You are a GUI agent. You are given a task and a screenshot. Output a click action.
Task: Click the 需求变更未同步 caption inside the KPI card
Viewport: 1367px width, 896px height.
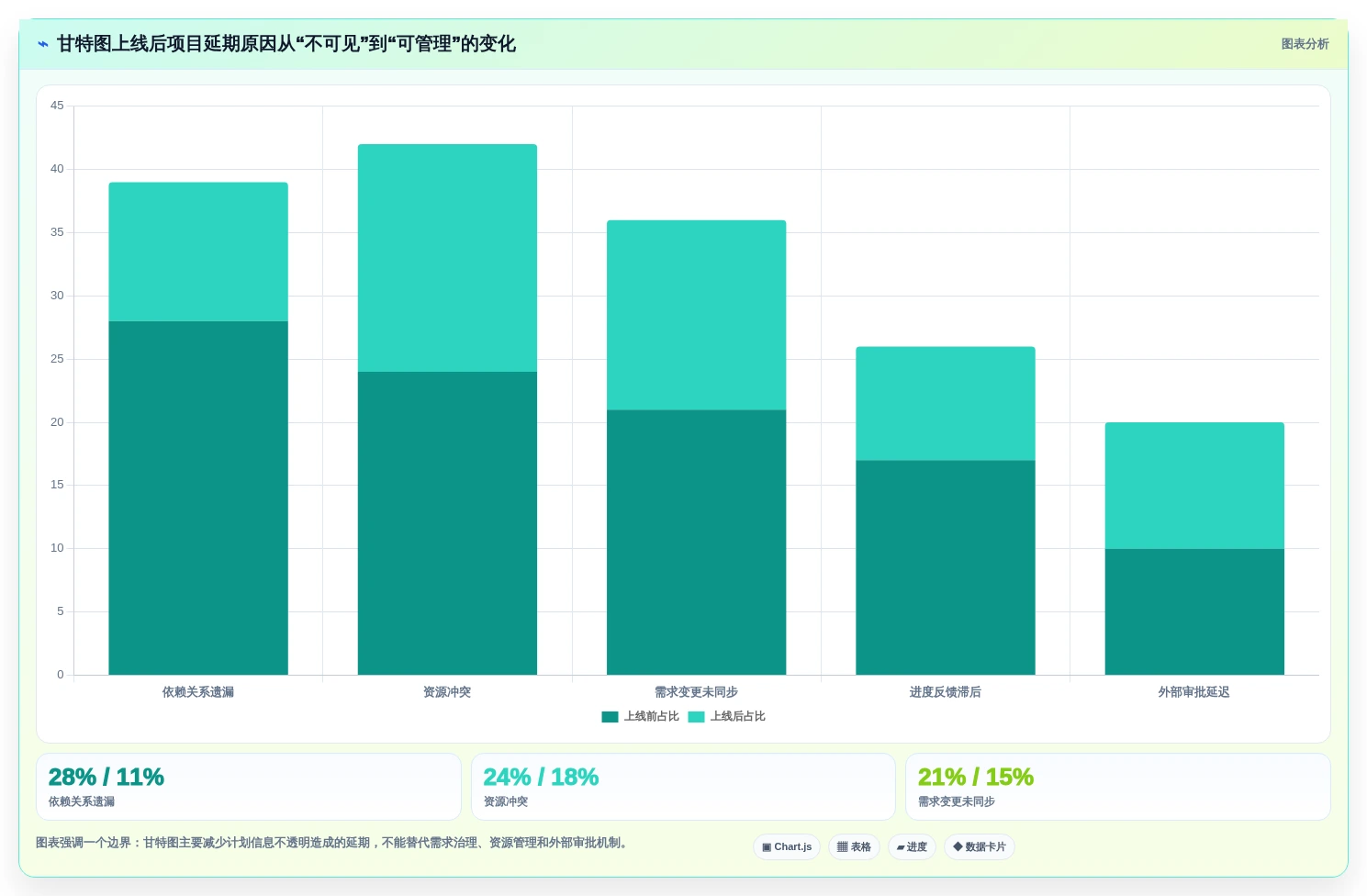(x=957, y=801)
